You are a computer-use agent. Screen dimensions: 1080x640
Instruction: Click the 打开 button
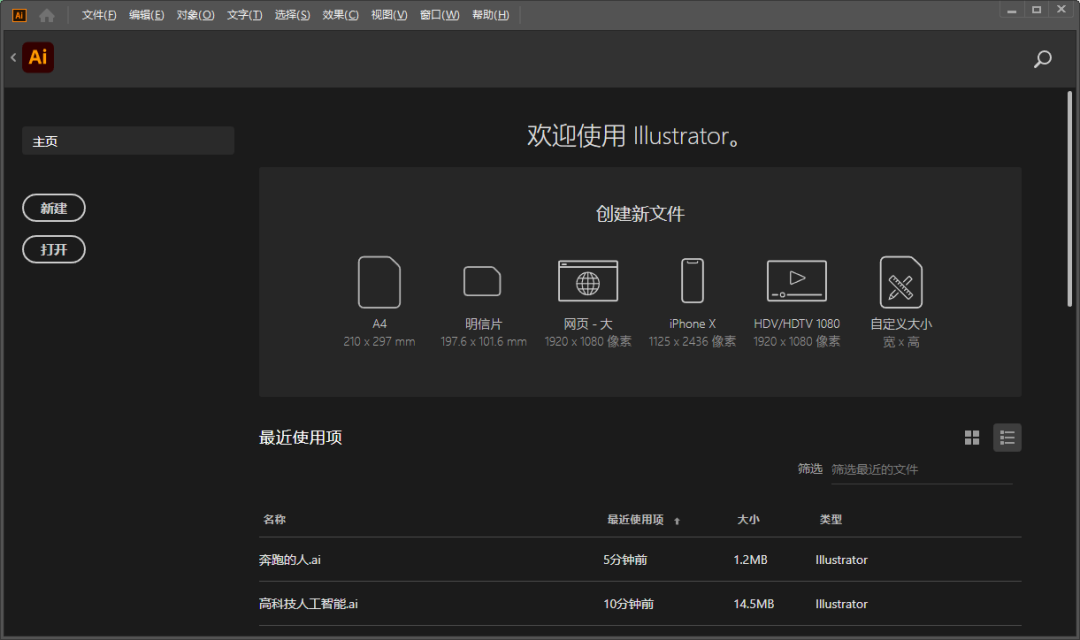click(54, 249)
